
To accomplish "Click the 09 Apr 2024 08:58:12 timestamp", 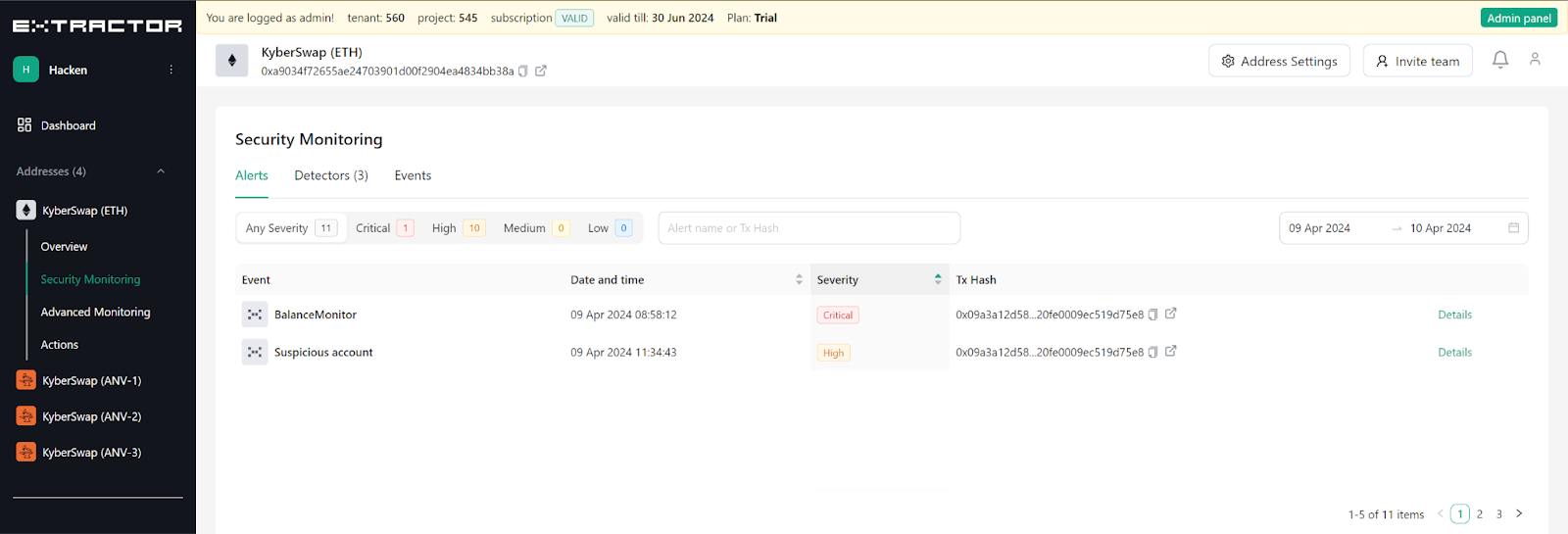I will pyautogui.click(x=623, y=315).
